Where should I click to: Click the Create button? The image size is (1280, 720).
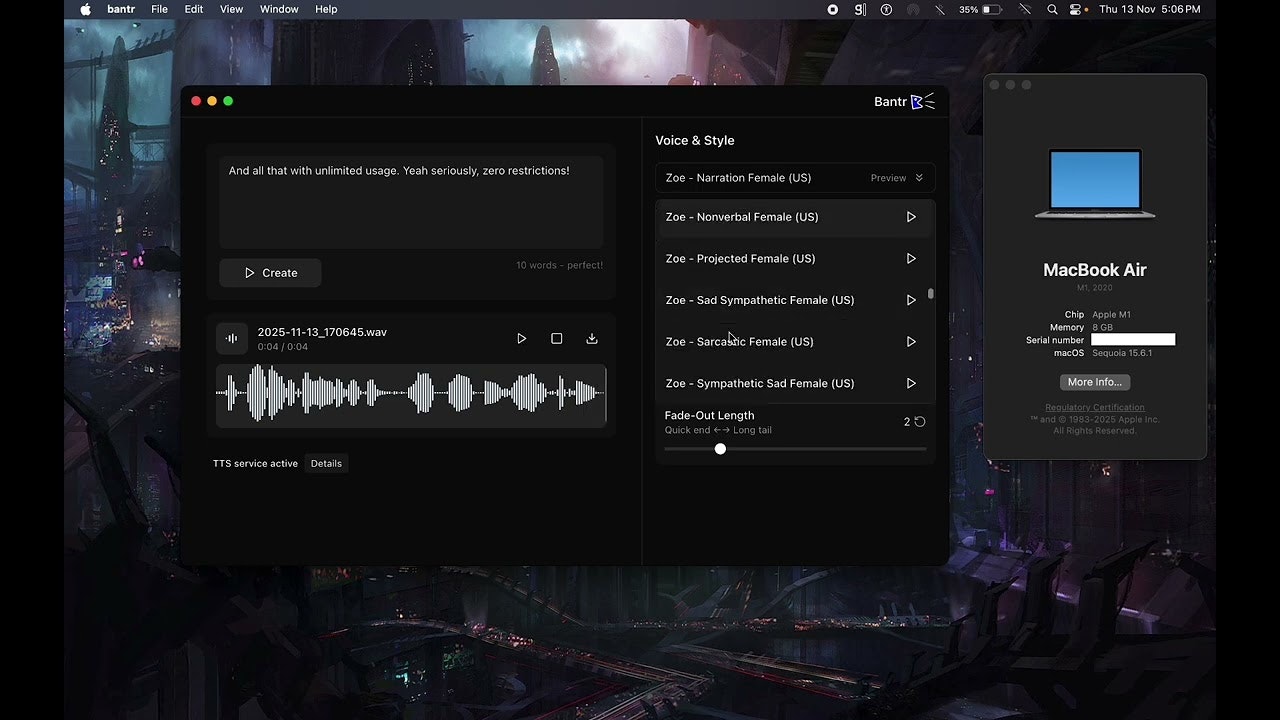(x=270, y=273)
